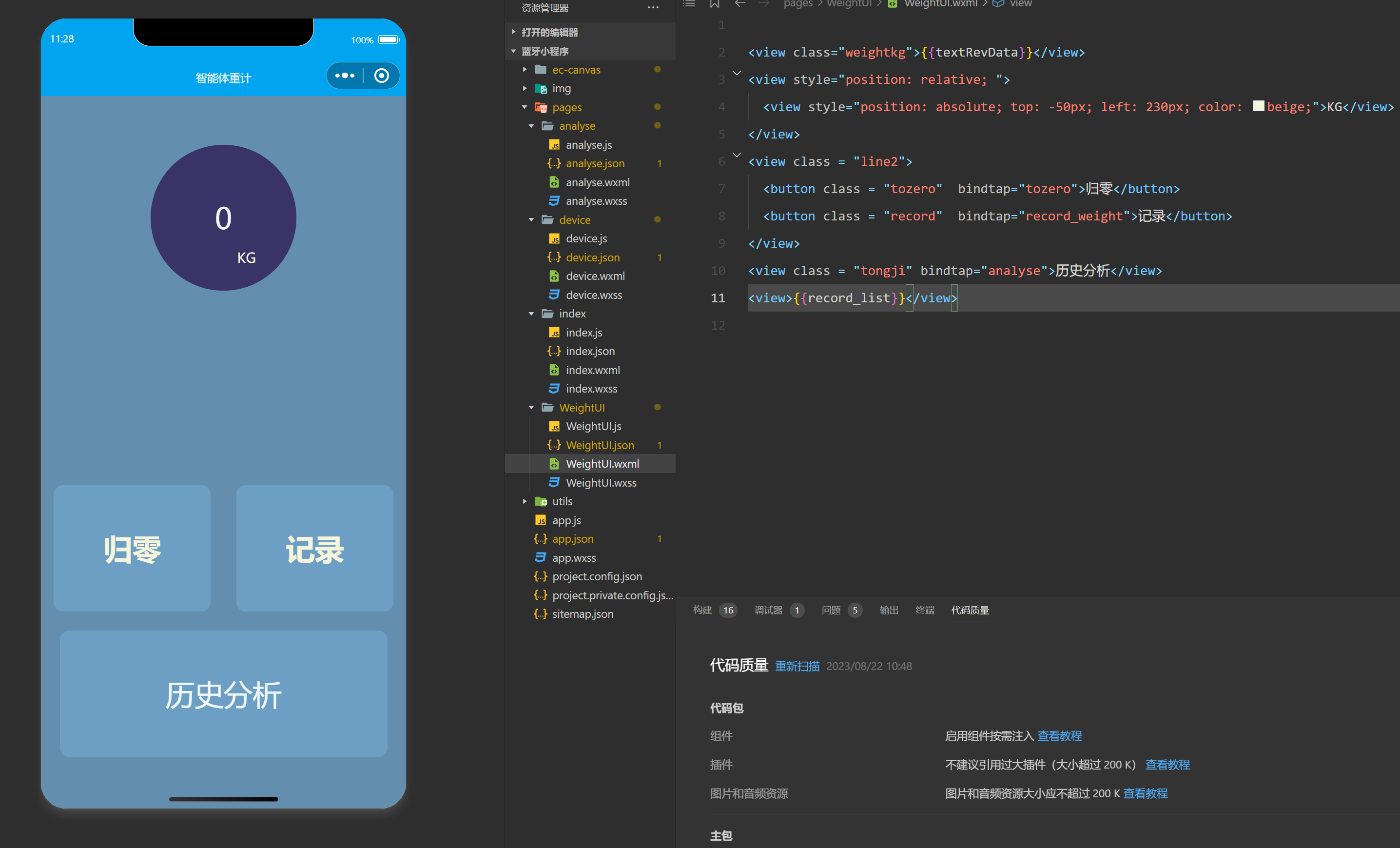
Task: Open device.wxml file
Action: [x=595, y=276]
